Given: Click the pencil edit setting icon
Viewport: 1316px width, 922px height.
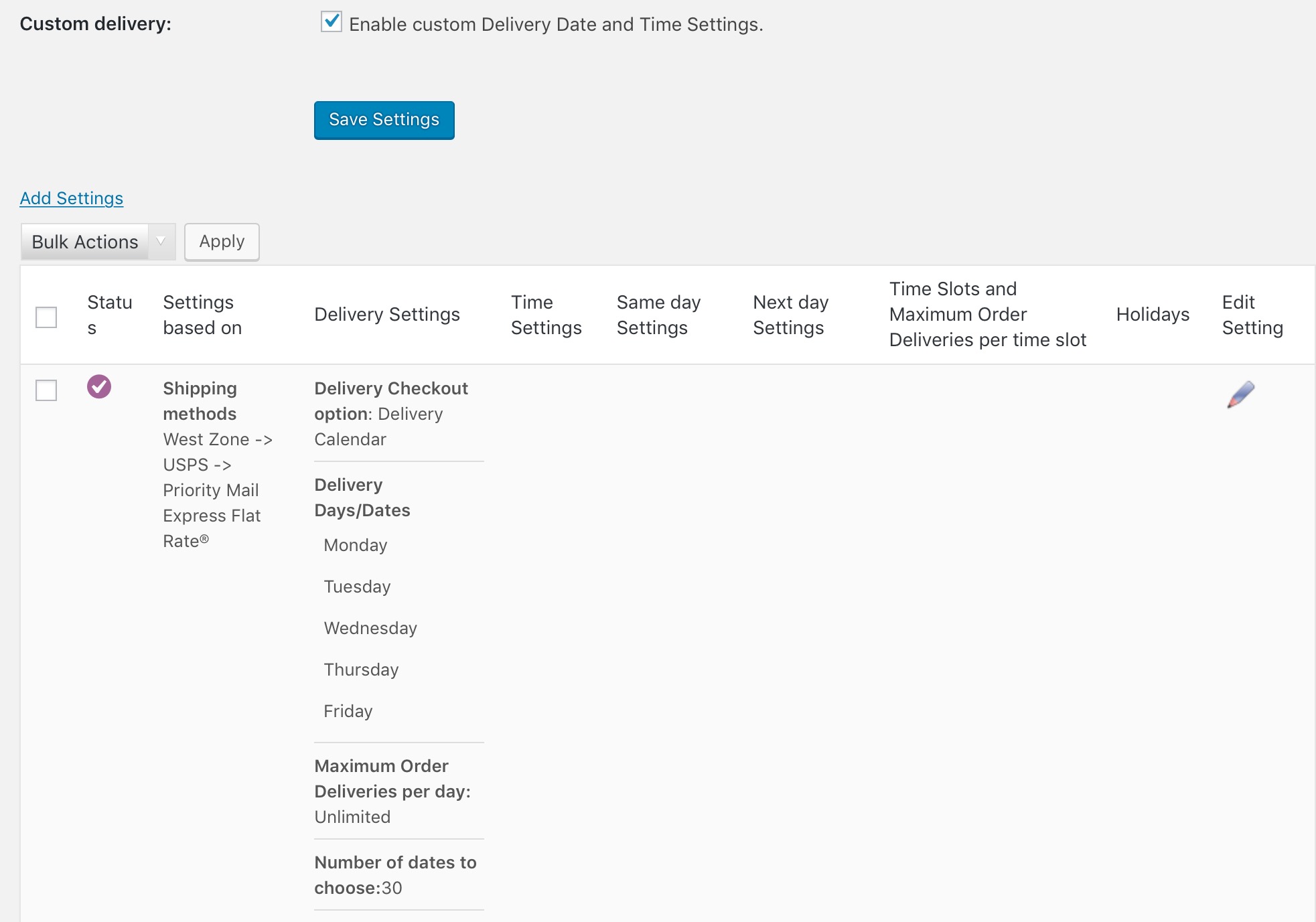Looking at the screenshot, I should 1240,394.
